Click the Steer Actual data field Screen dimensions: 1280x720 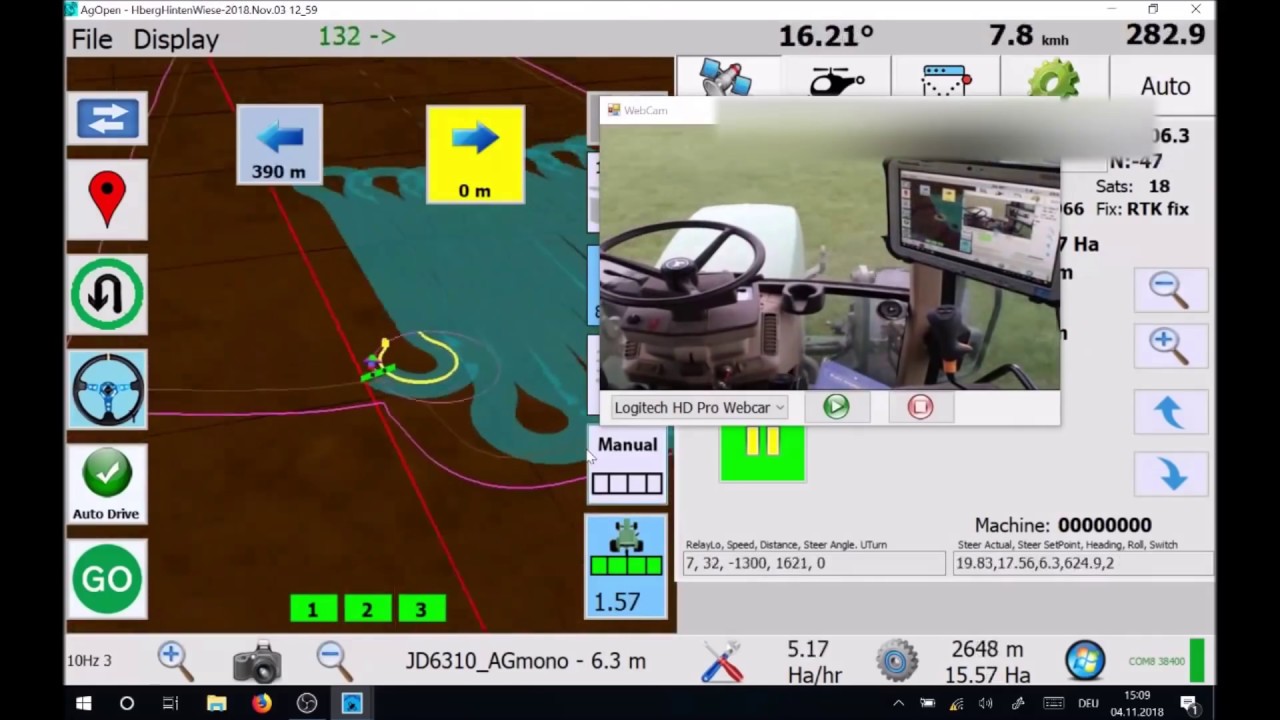tap(1083, 563)
